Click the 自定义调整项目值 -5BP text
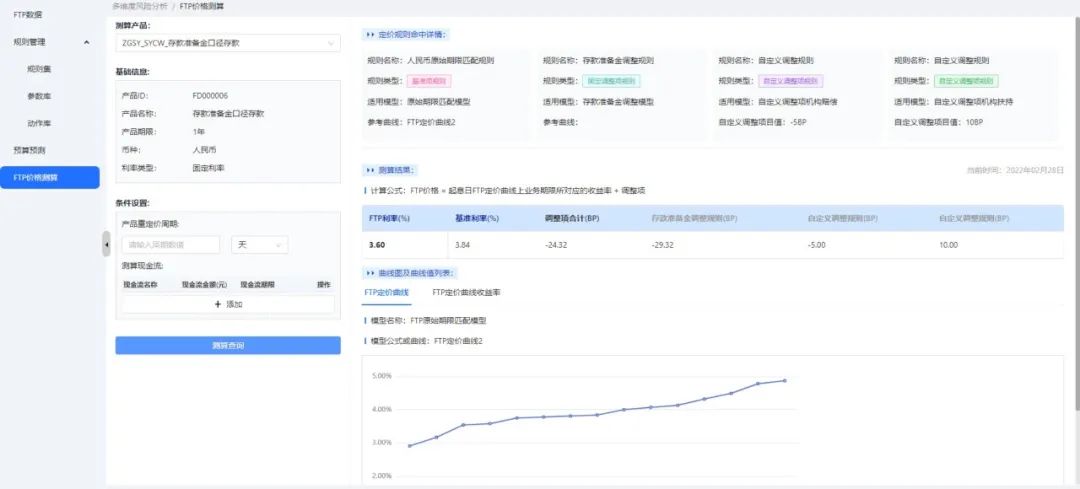Viewport: 1080px width, 489px height. pos(762,122)
